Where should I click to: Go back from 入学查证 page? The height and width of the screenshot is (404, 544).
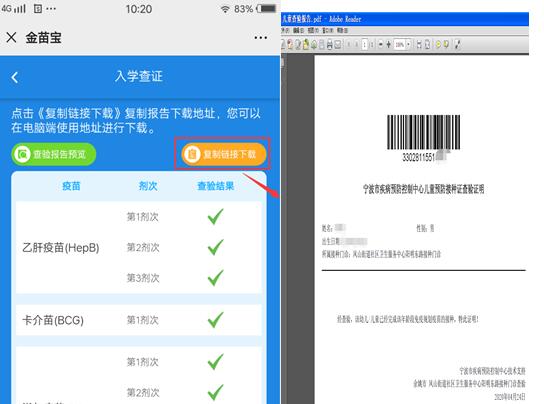coord(15,77)
